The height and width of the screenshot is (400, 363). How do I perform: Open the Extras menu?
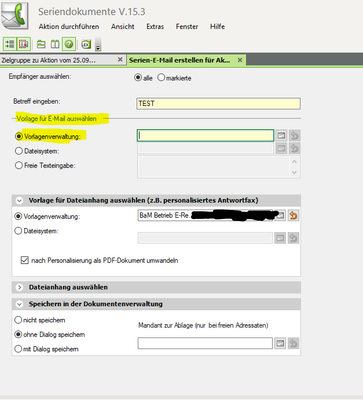(x=155, y=27)
